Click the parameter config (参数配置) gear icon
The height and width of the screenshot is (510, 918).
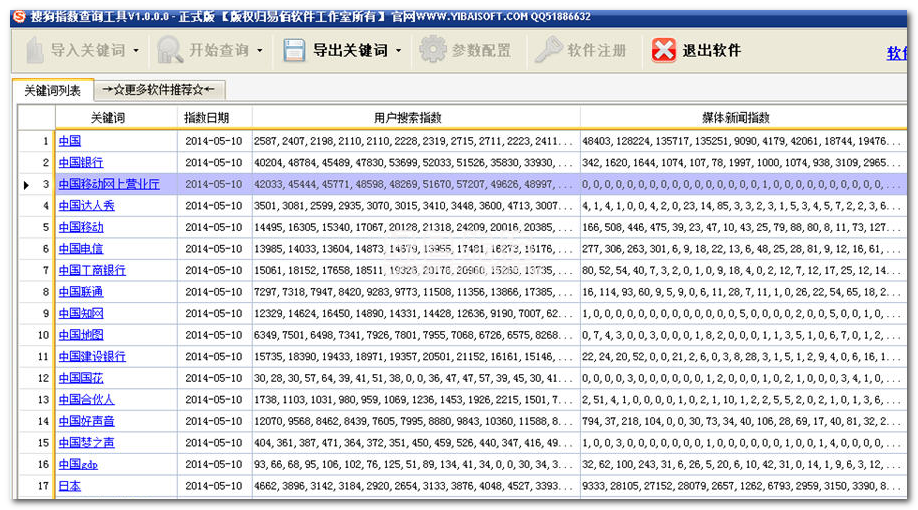point(433,50)
